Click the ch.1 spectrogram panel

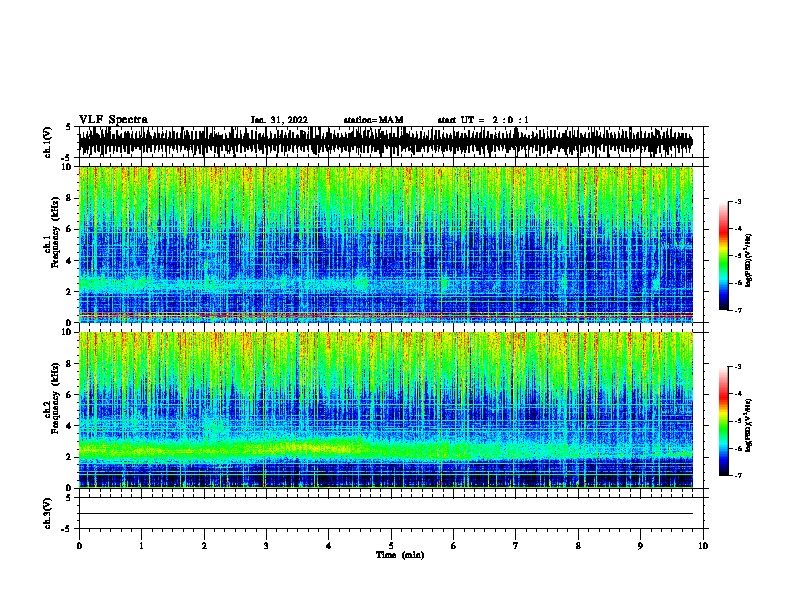coord(385,244)
